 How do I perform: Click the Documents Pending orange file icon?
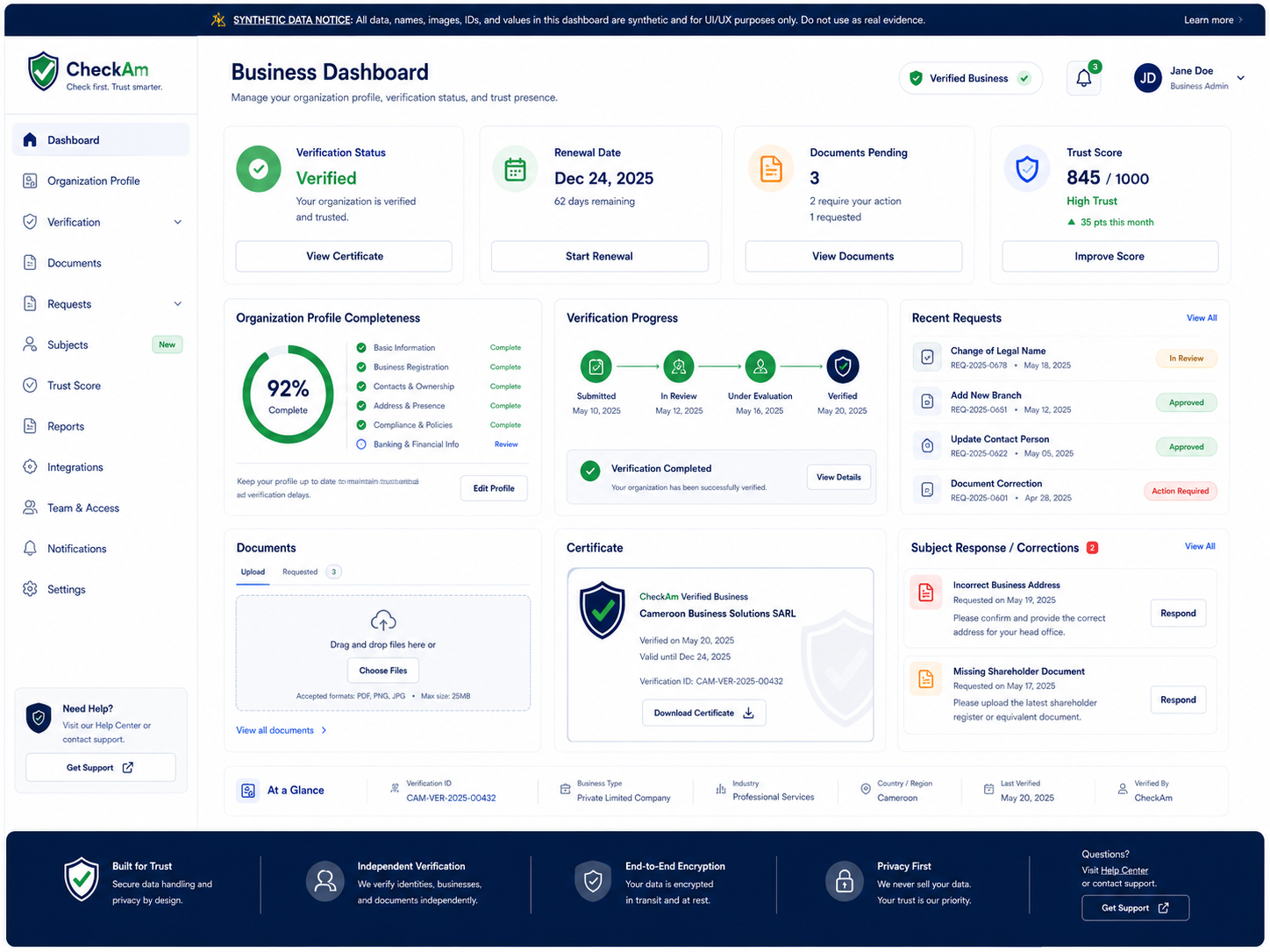(x=771, y=168)
